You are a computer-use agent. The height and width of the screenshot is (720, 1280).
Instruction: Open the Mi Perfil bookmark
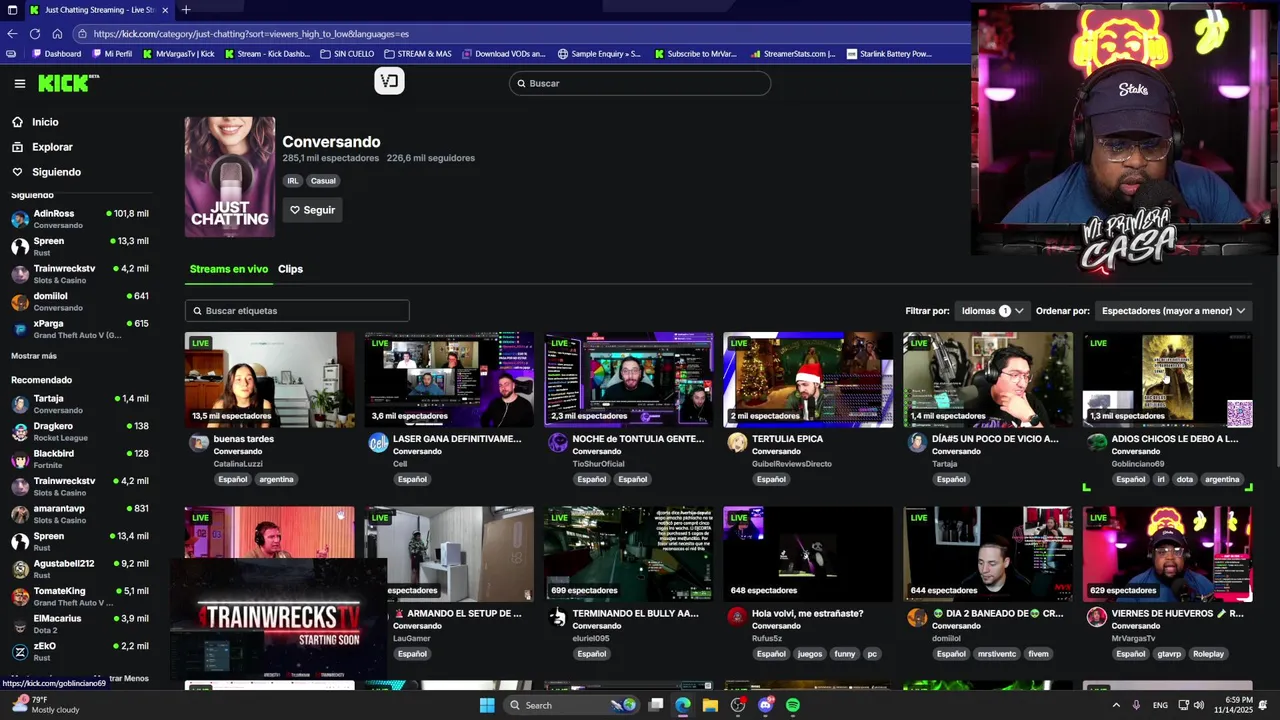tap(112, 54)
